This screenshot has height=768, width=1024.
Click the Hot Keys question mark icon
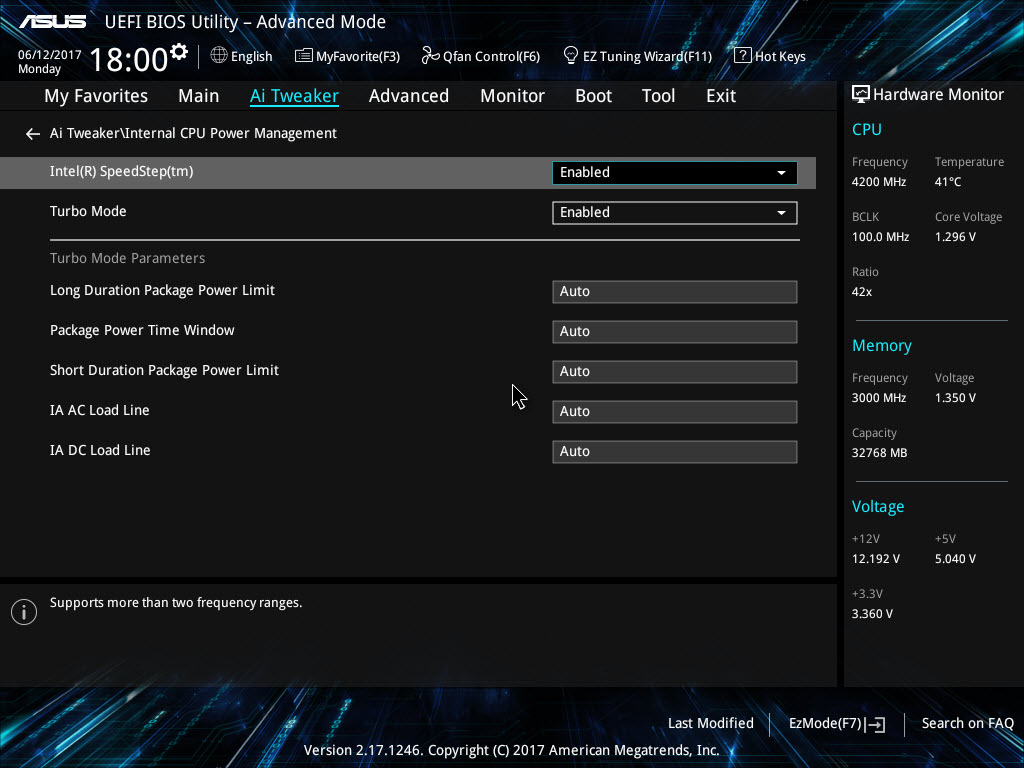[x=743, y=56]
